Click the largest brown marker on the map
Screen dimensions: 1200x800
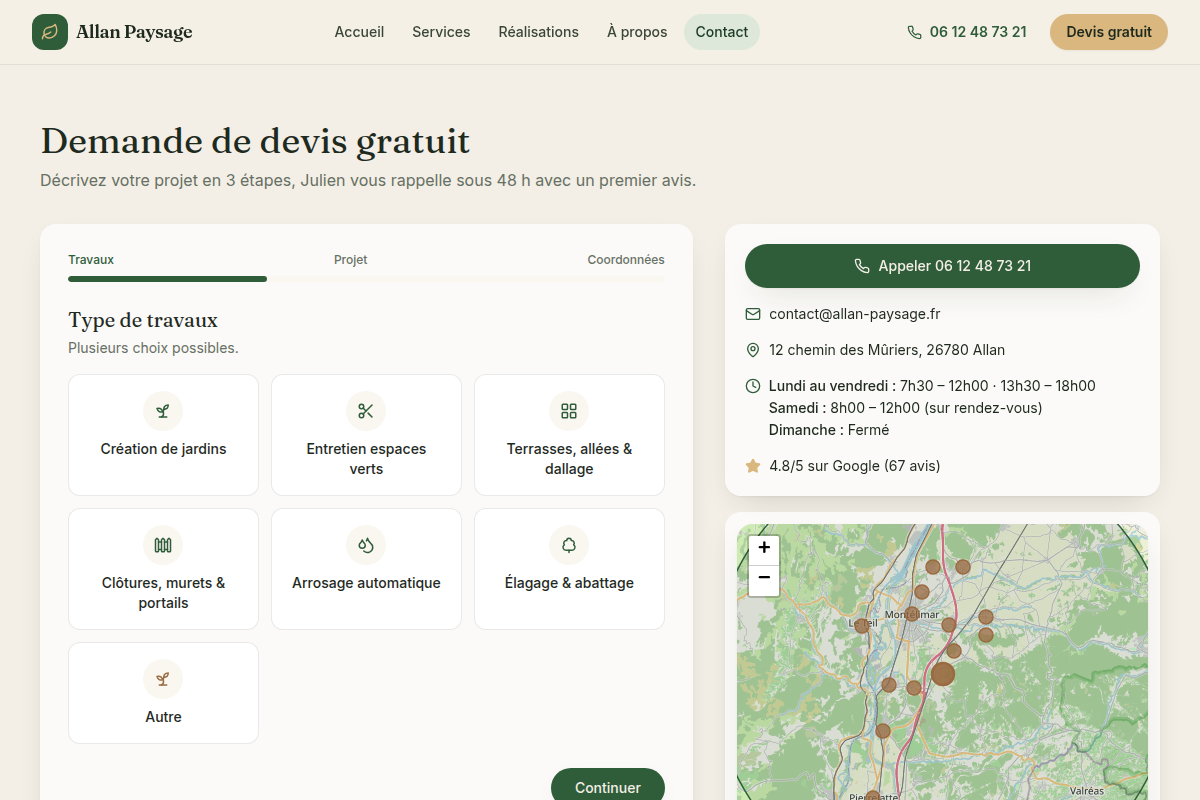(943, 673)
